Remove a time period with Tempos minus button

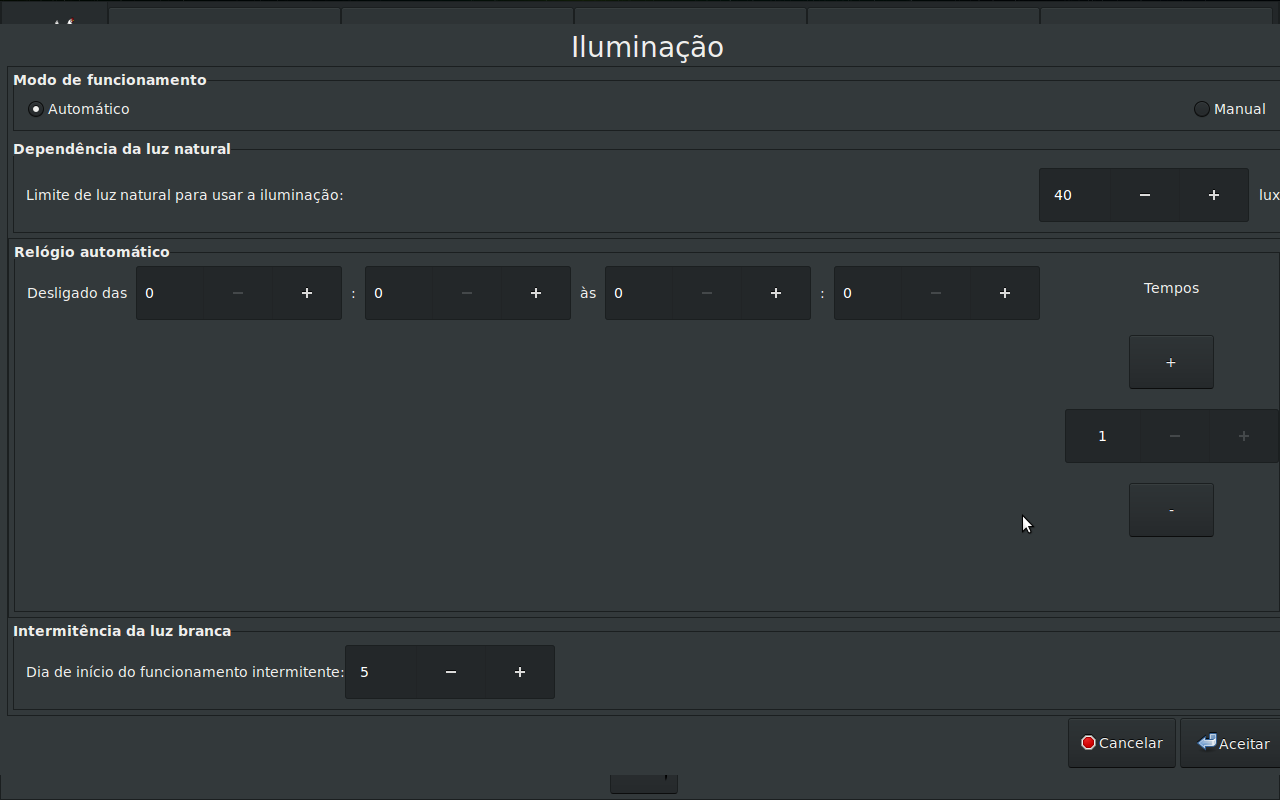coord(1171,510)
